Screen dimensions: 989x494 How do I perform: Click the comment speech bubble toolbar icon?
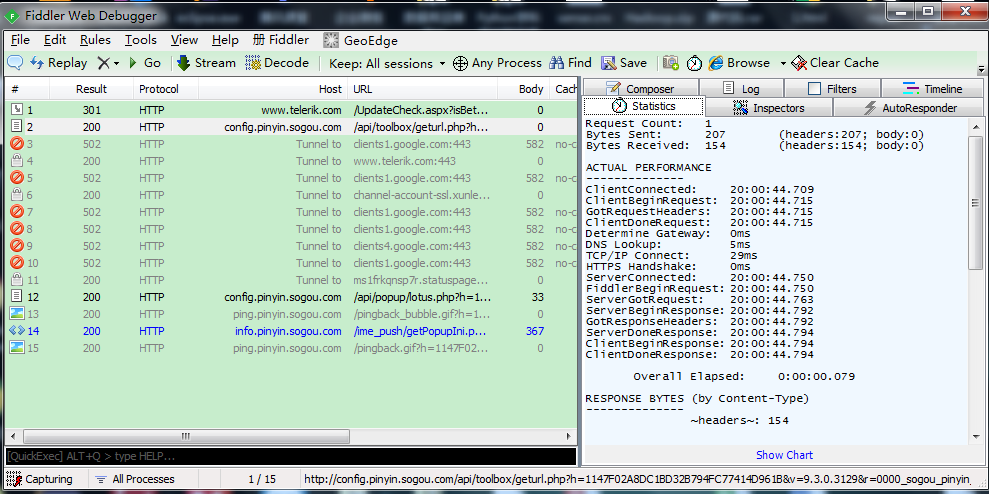point(15,62)
